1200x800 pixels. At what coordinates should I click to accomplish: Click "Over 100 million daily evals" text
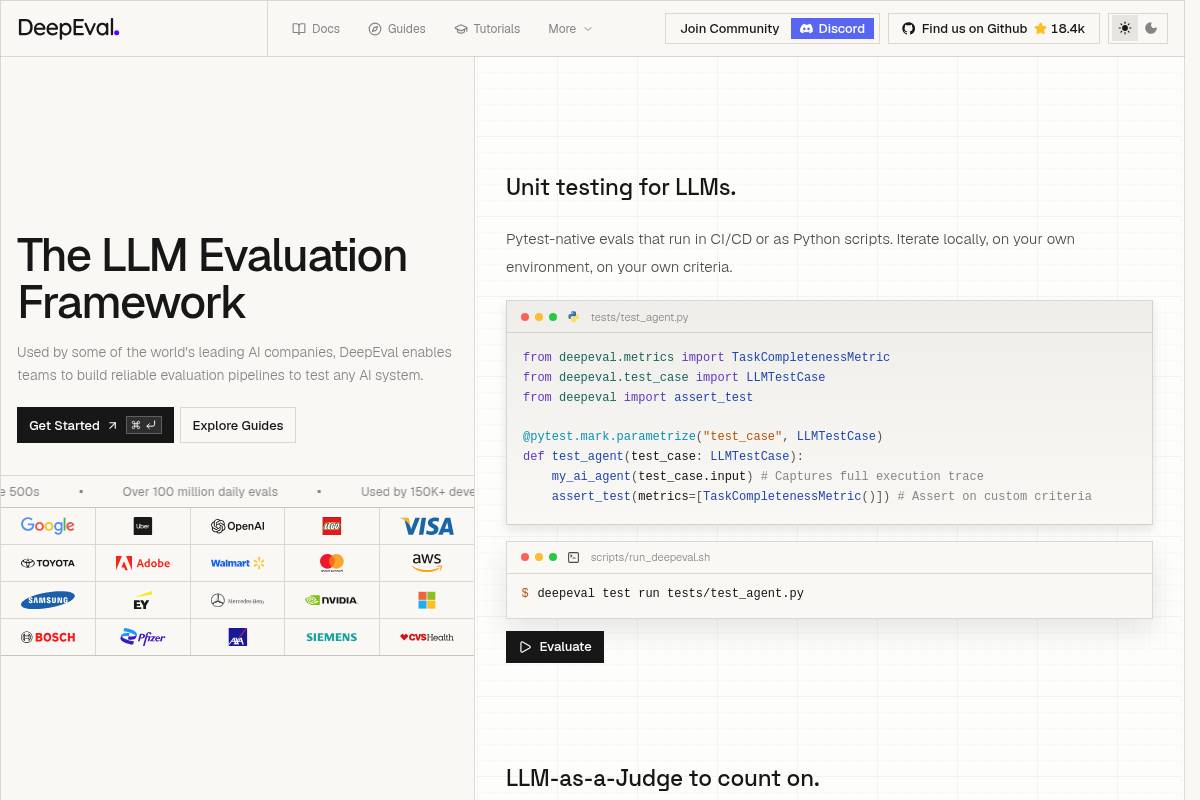[200, 492]
